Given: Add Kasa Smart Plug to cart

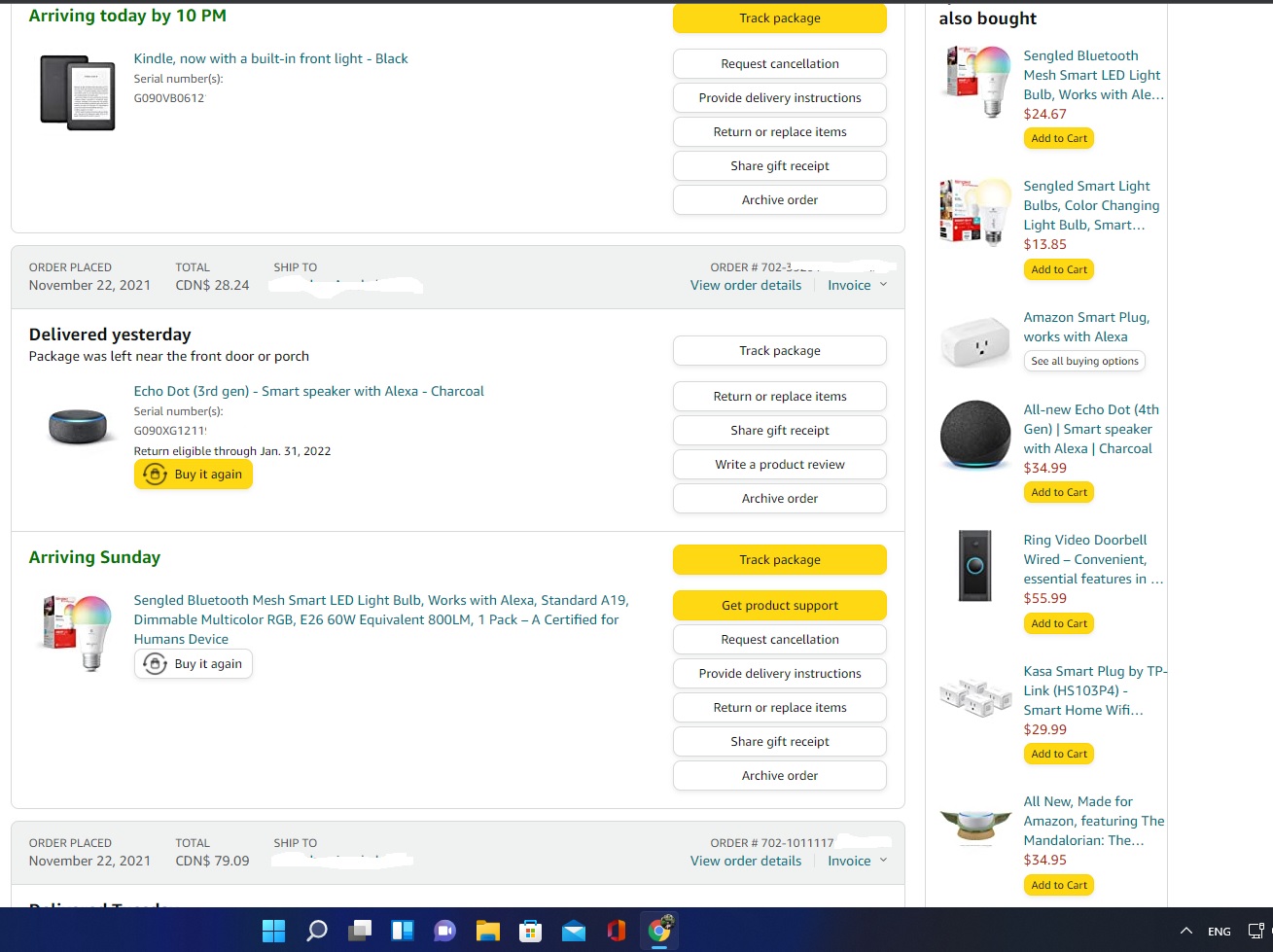Looking at the screenshot, I should 1059,754.
